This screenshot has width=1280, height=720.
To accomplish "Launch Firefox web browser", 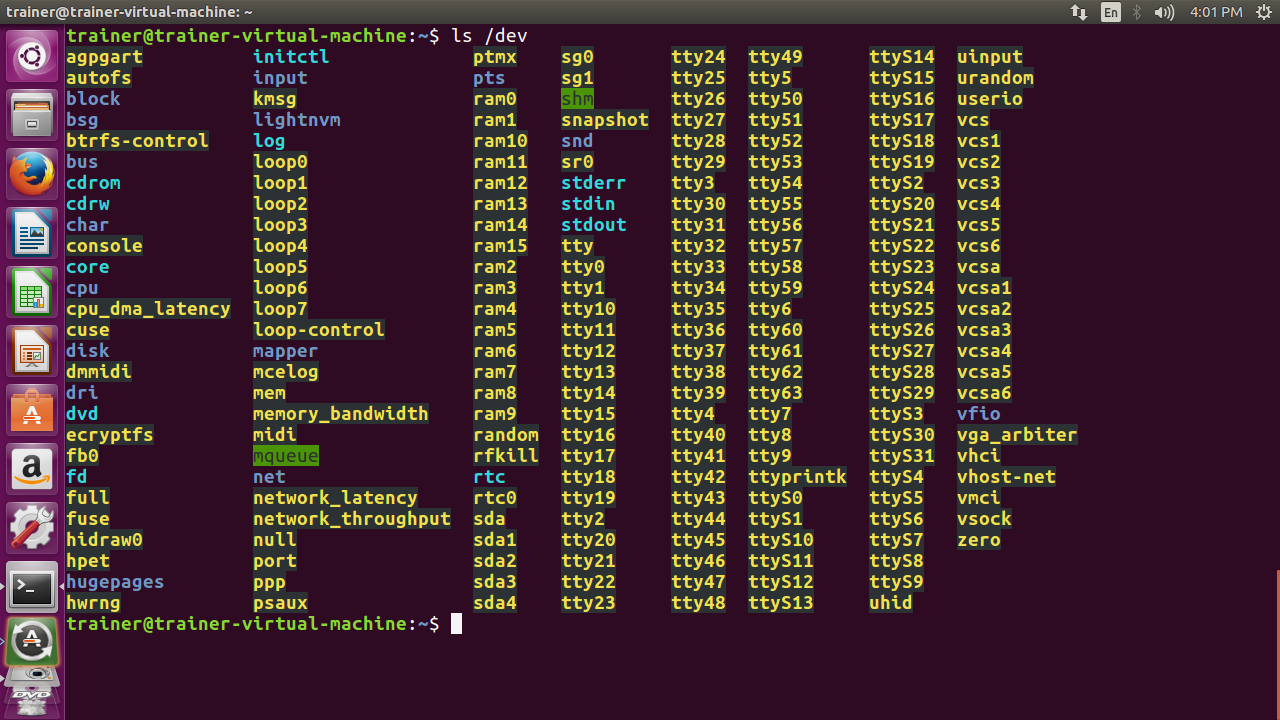I will [32, 174].
